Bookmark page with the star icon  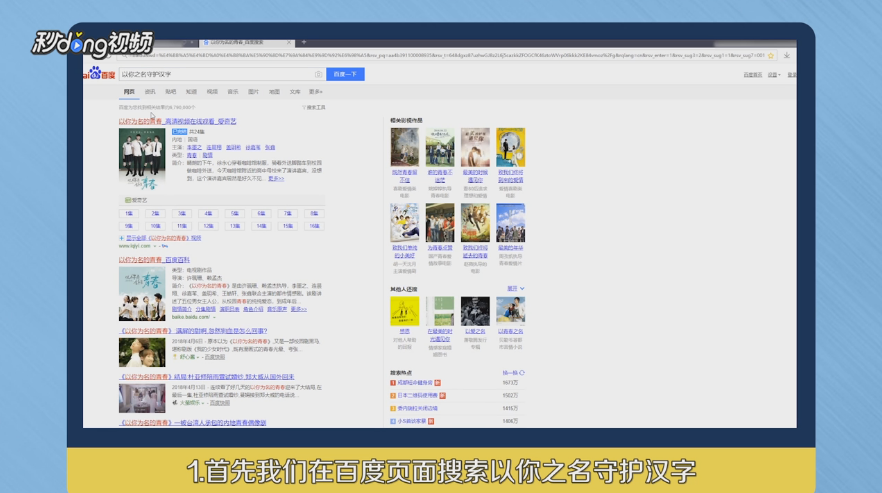[x=771, y=56]
